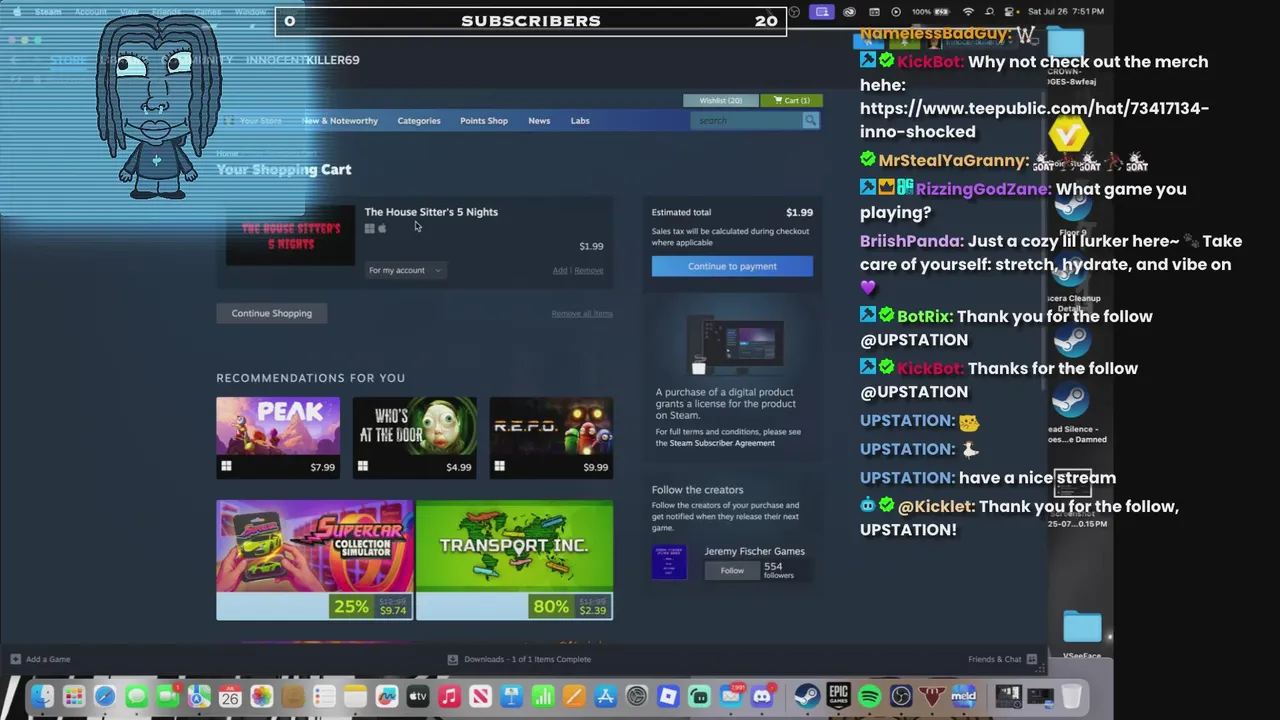Open Supercar Collection Simulator card
The width and height of the screenshot is (1280, 720).
pos(314,560)
